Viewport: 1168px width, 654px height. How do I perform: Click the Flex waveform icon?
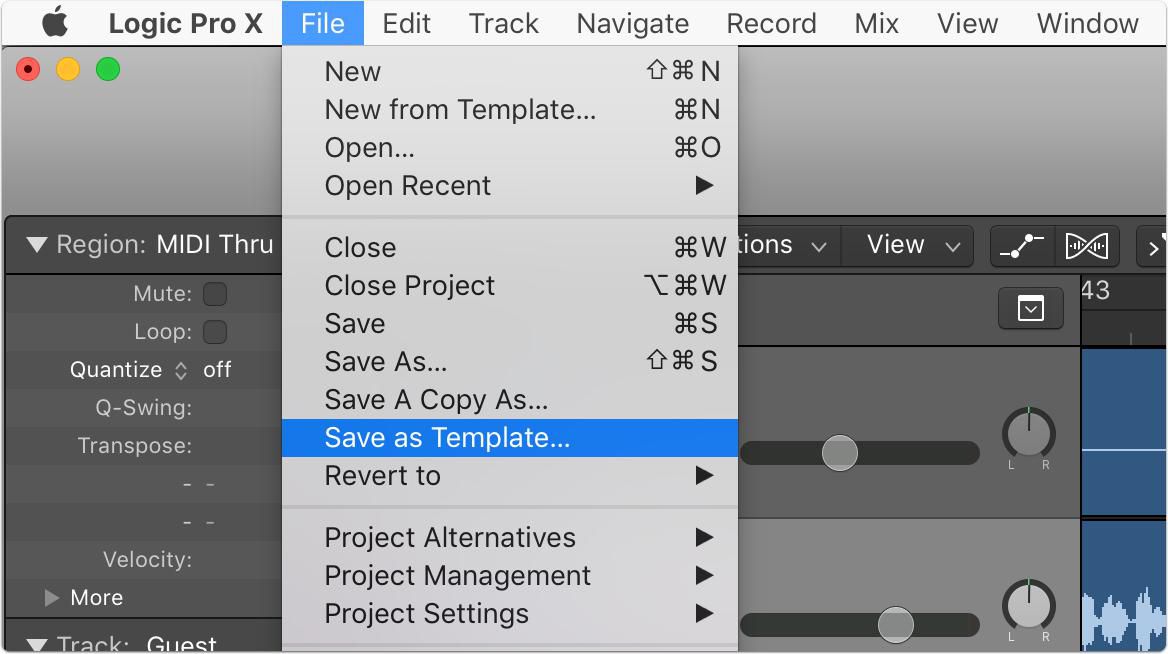click(x=1087, y=246)
